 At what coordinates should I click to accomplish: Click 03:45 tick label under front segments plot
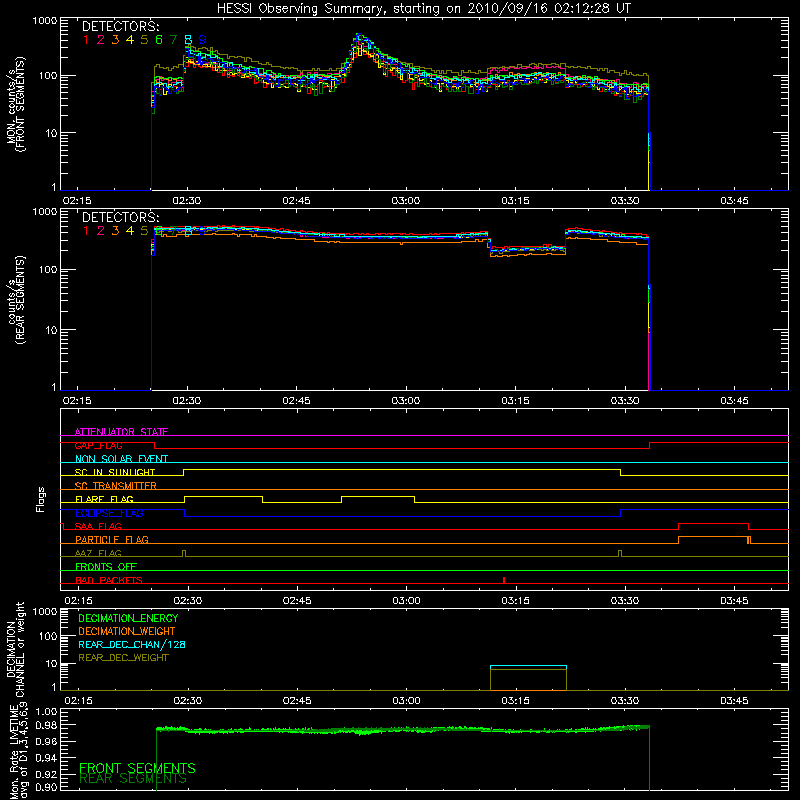[x=734, y=201]
